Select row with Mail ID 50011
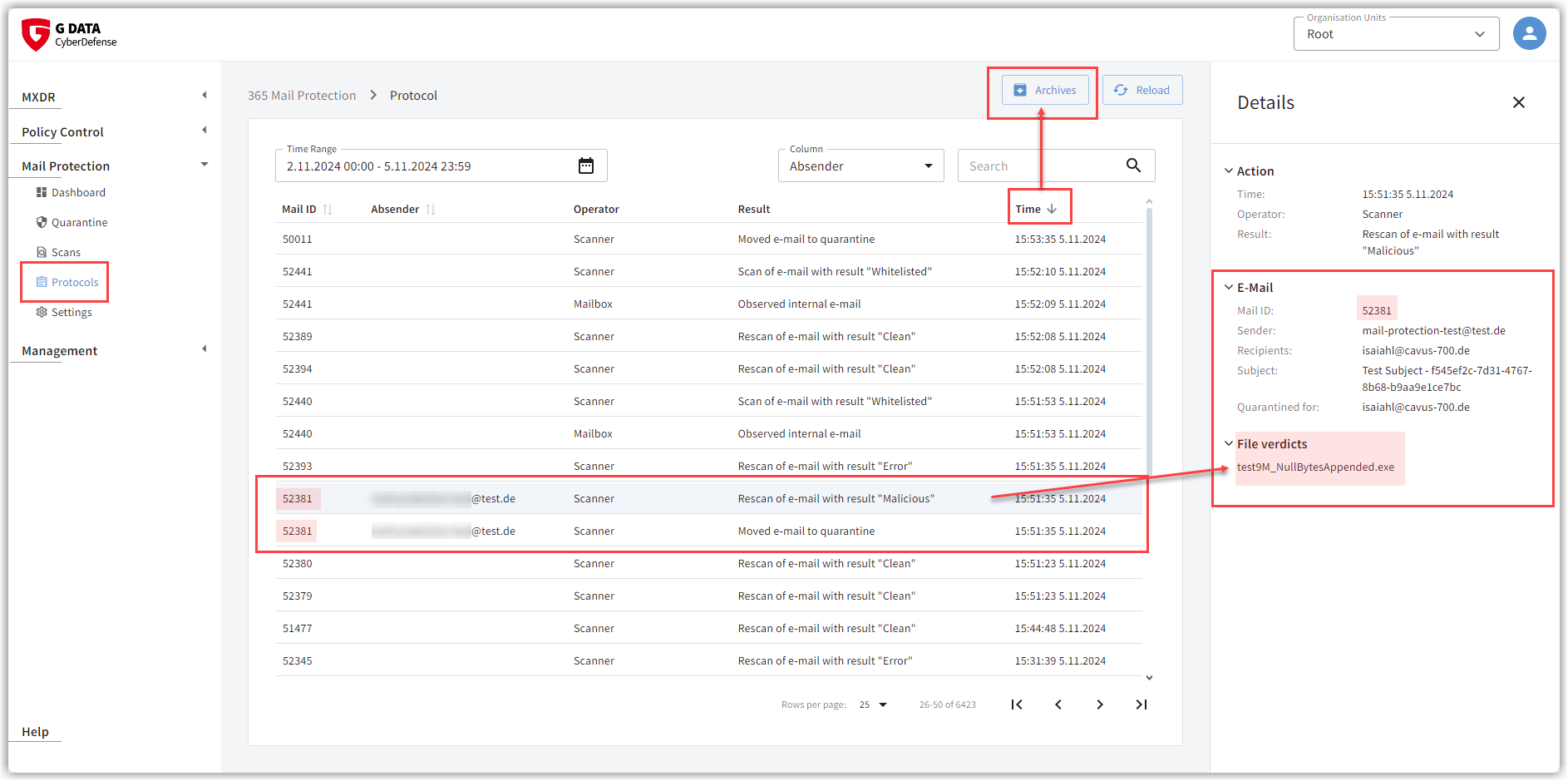This screenshot has width=1568, height=781. (709, 239)
